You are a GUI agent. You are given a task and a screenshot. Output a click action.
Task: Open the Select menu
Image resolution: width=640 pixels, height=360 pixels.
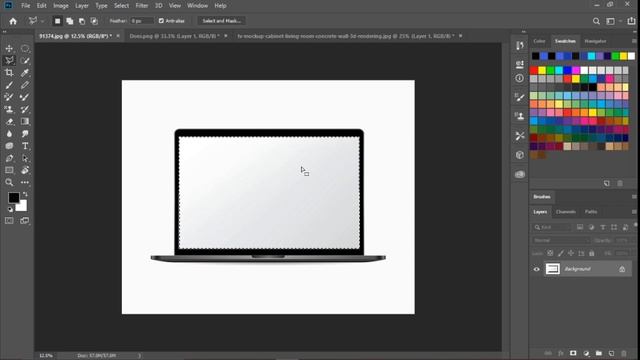[121, 6]
